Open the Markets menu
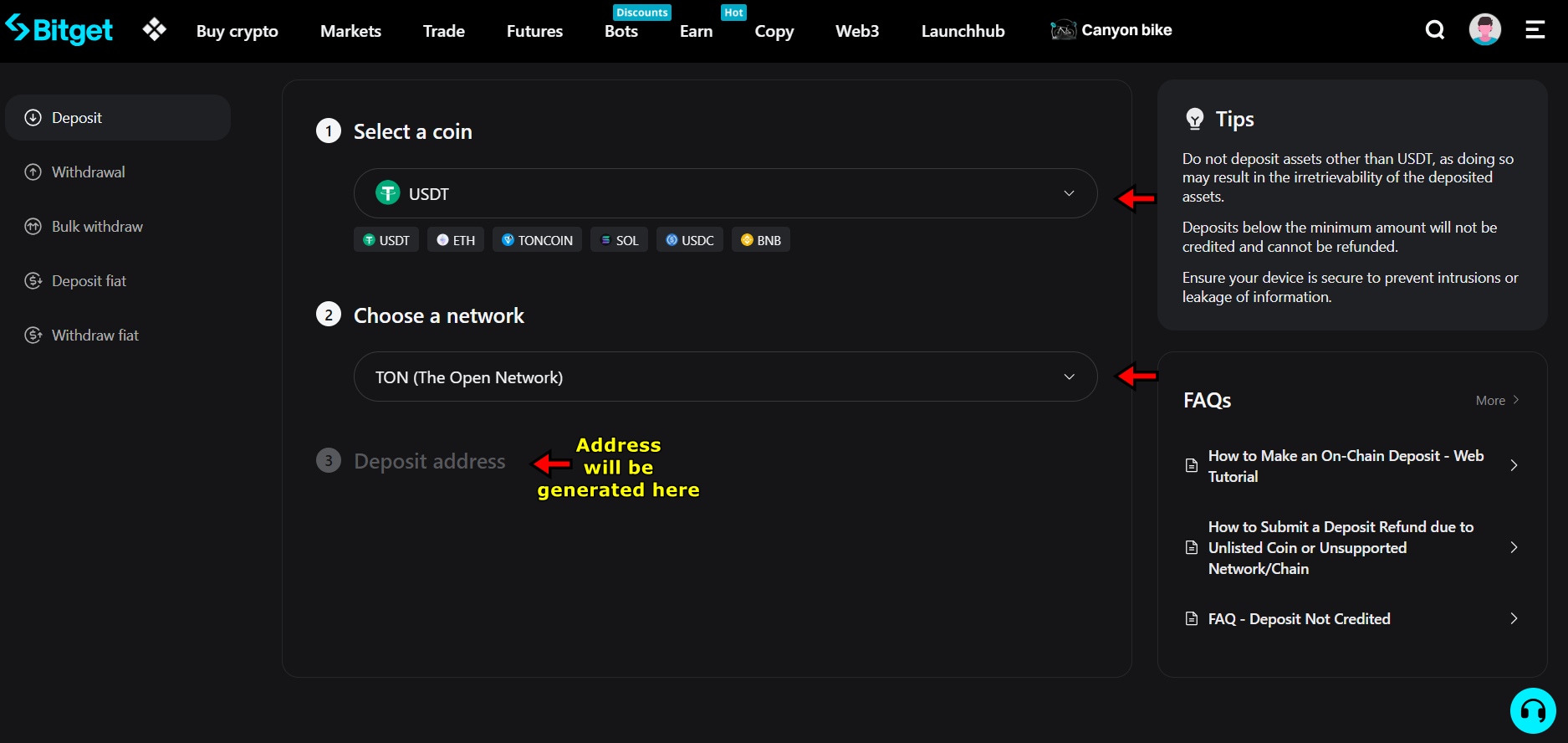This screenshot has height=743, width=1568. 350,31
